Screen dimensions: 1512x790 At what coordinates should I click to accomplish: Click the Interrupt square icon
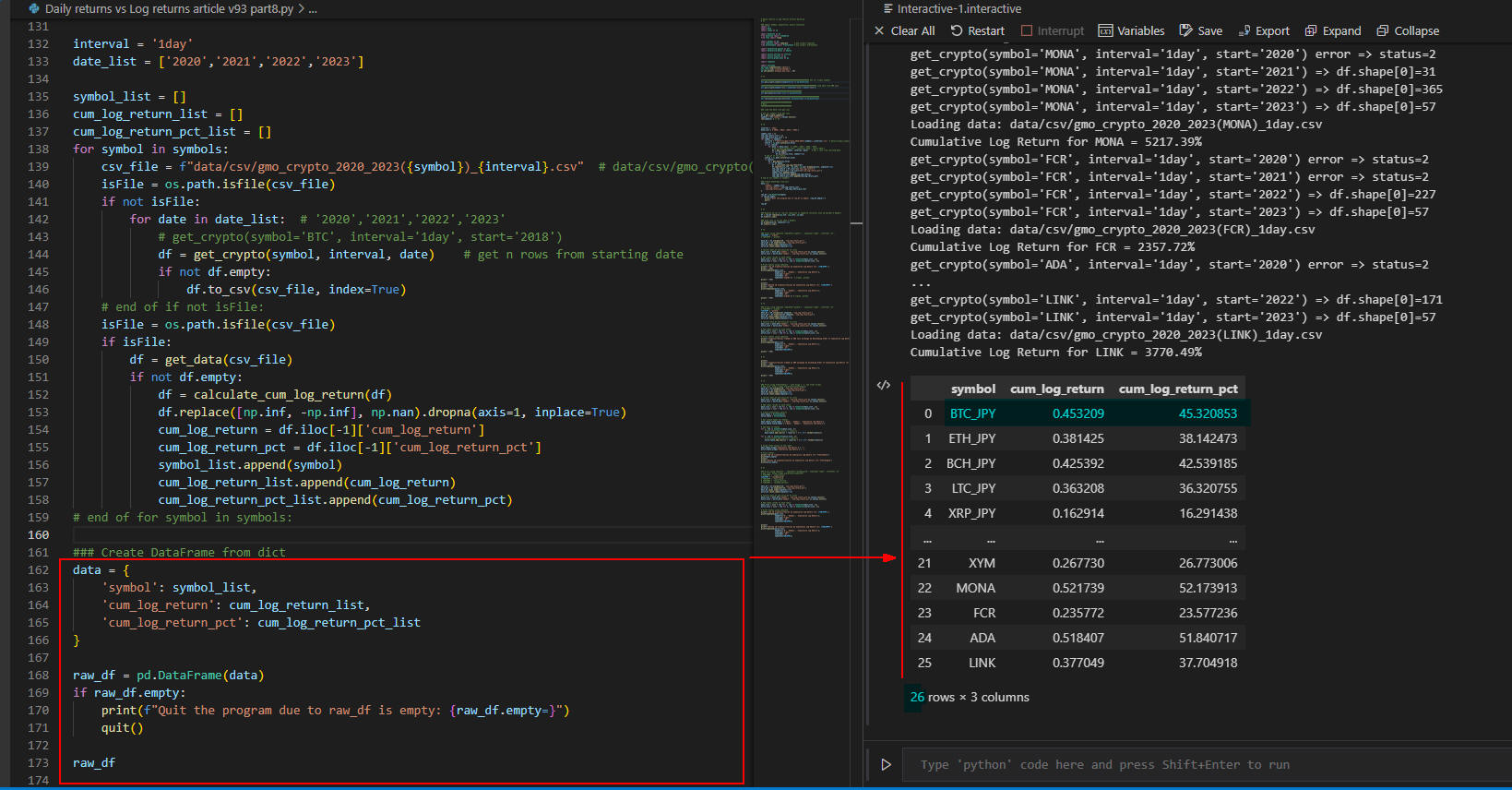1027,30
